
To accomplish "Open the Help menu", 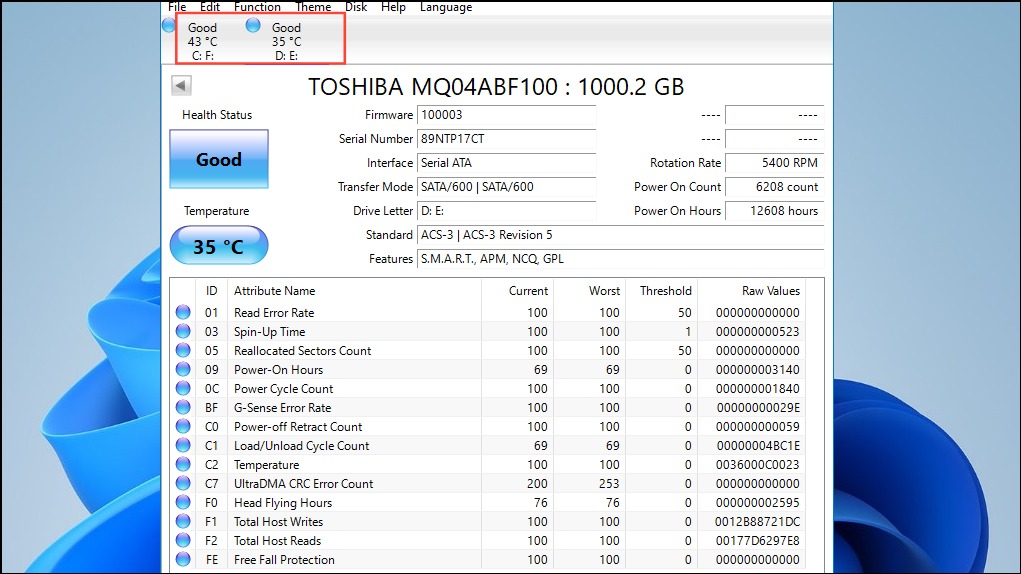I will tap(393, 7).
